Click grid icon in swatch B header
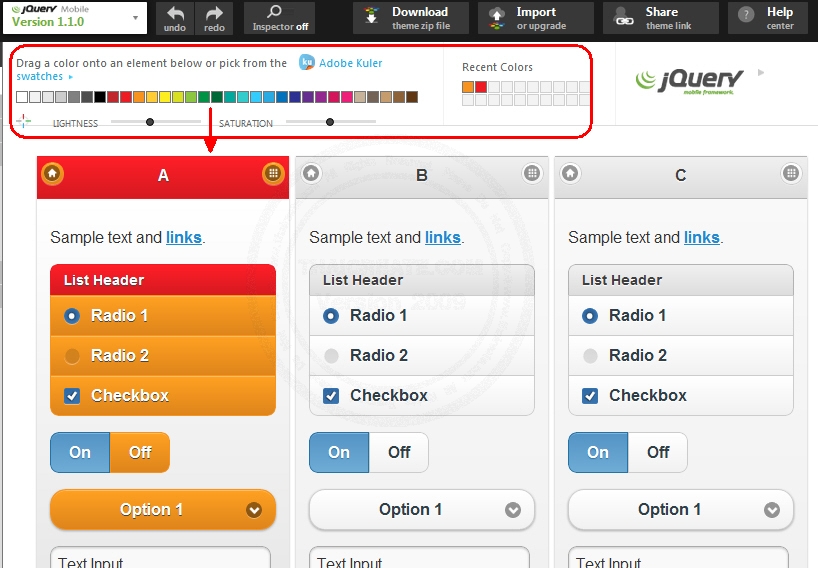This screenshot has height=568, width=818. point(532,173)
